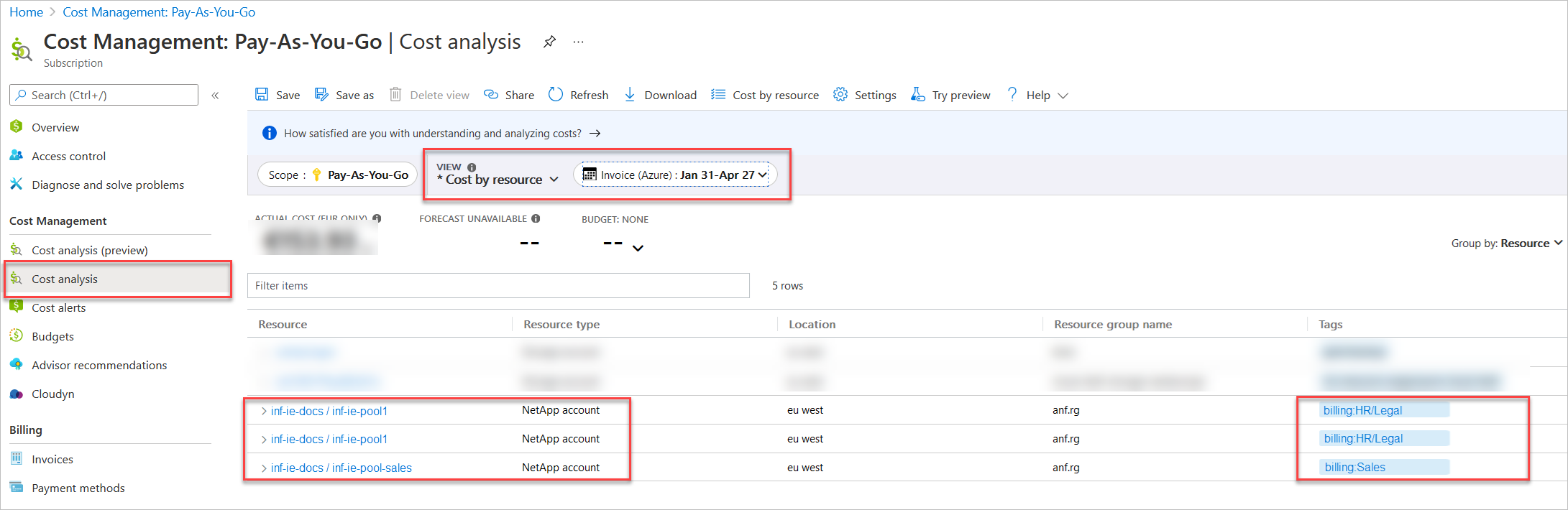Click the Advisor recommendations icon
1568x510 pixels.
pyautogui.click(x=17, y=365)
